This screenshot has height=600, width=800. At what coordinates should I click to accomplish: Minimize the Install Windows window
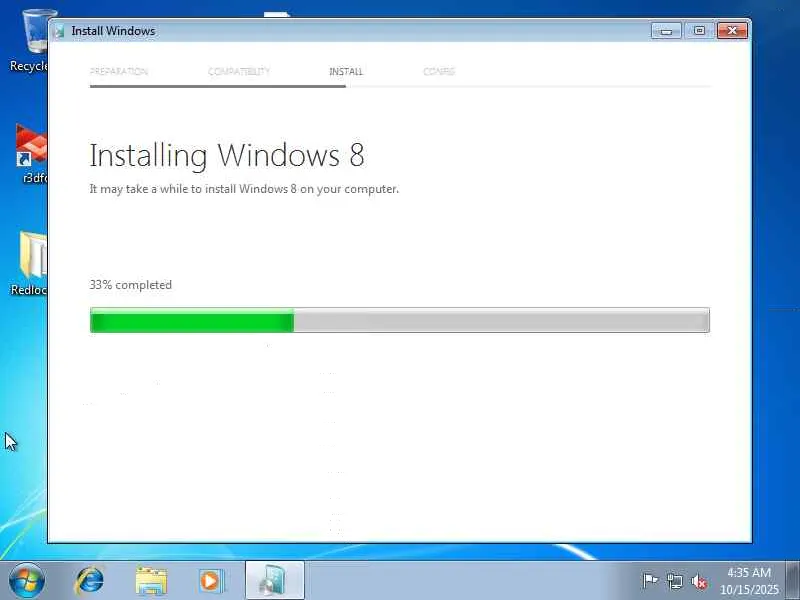click(x=666, y=31)
